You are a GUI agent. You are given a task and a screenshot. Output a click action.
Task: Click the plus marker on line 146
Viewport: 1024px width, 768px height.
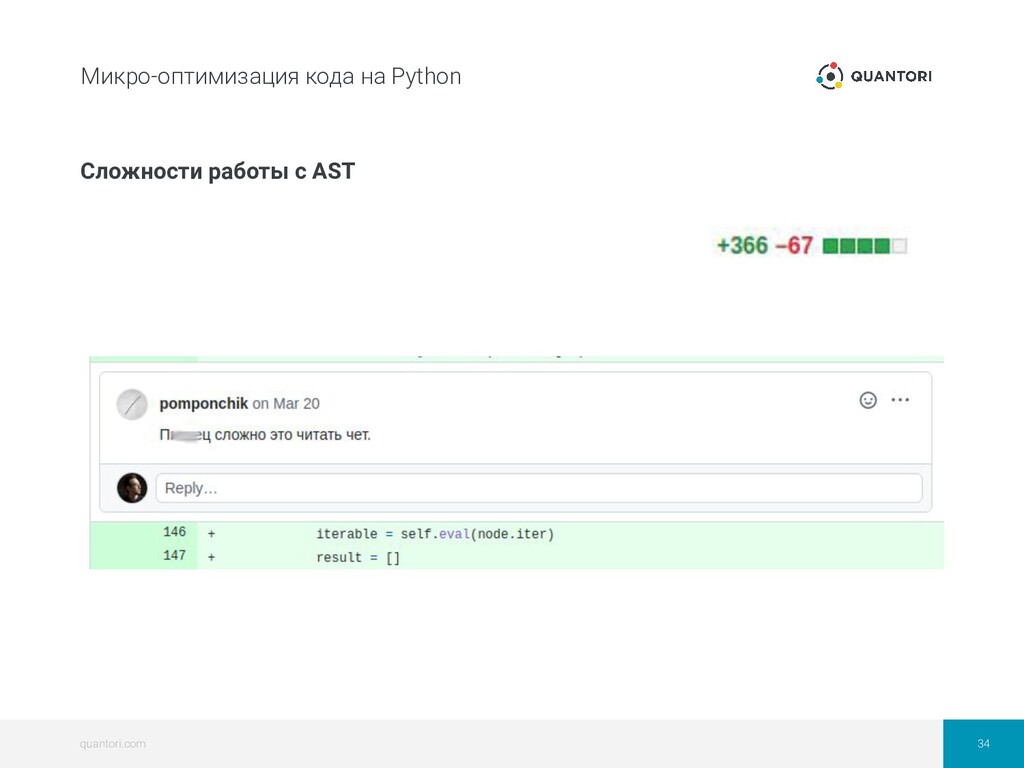212,534
